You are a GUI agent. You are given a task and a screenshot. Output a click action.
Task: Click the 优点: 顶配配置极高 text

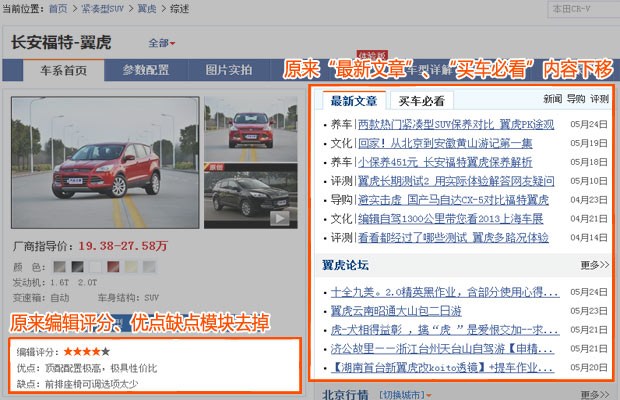(87, 368)
